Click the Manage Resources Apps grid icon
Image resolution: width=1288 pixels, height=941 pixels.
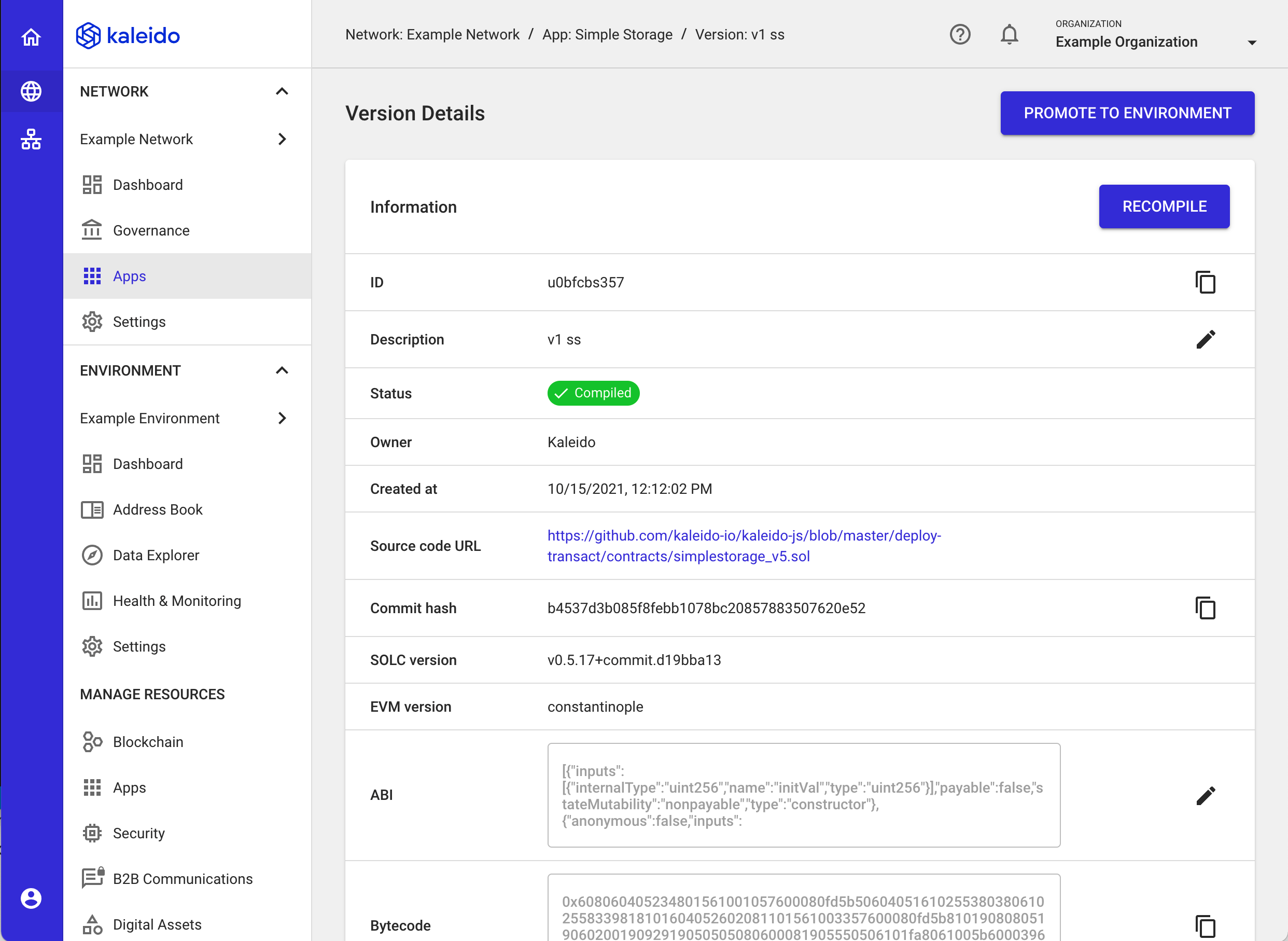pyautogui.click(x=92, y=787)
